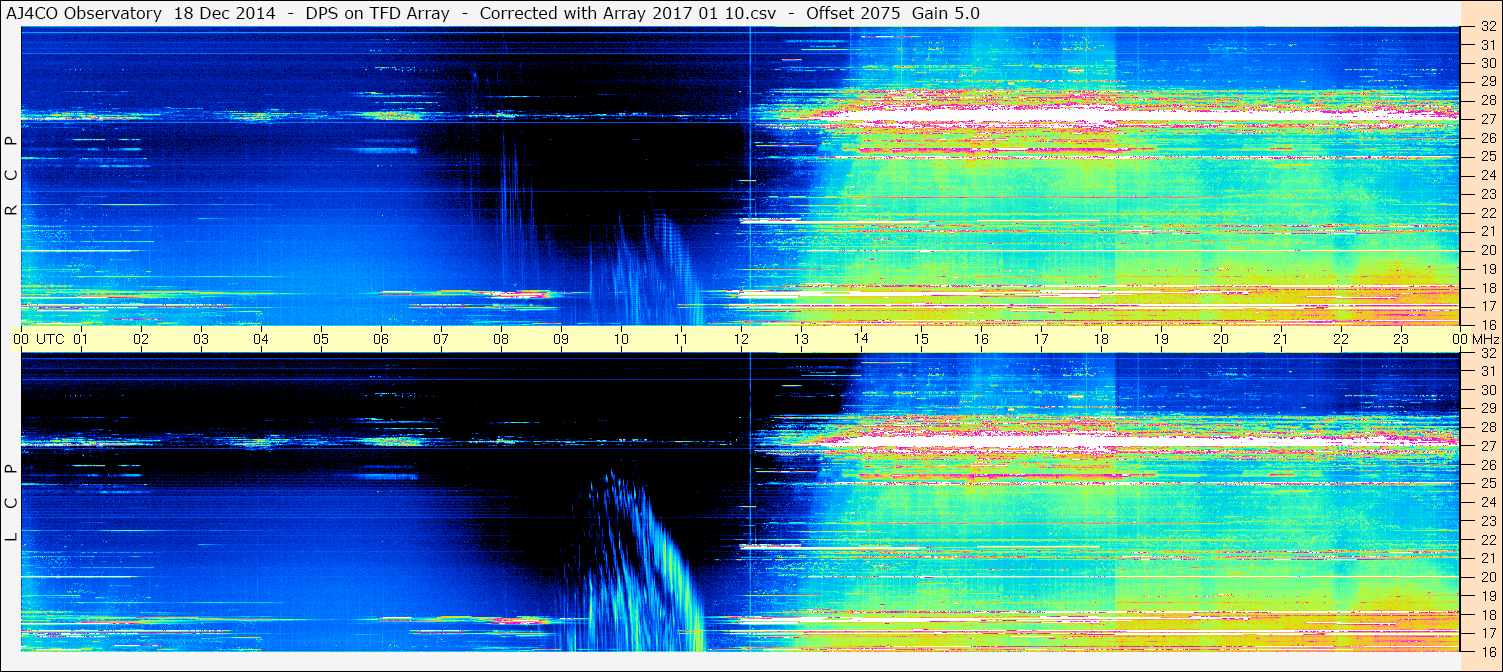Image resolution: width=1503 pixels, height=672 pixels.
Task: Click the 08 hour mark on UTC axis
Action: click(501, 339)
